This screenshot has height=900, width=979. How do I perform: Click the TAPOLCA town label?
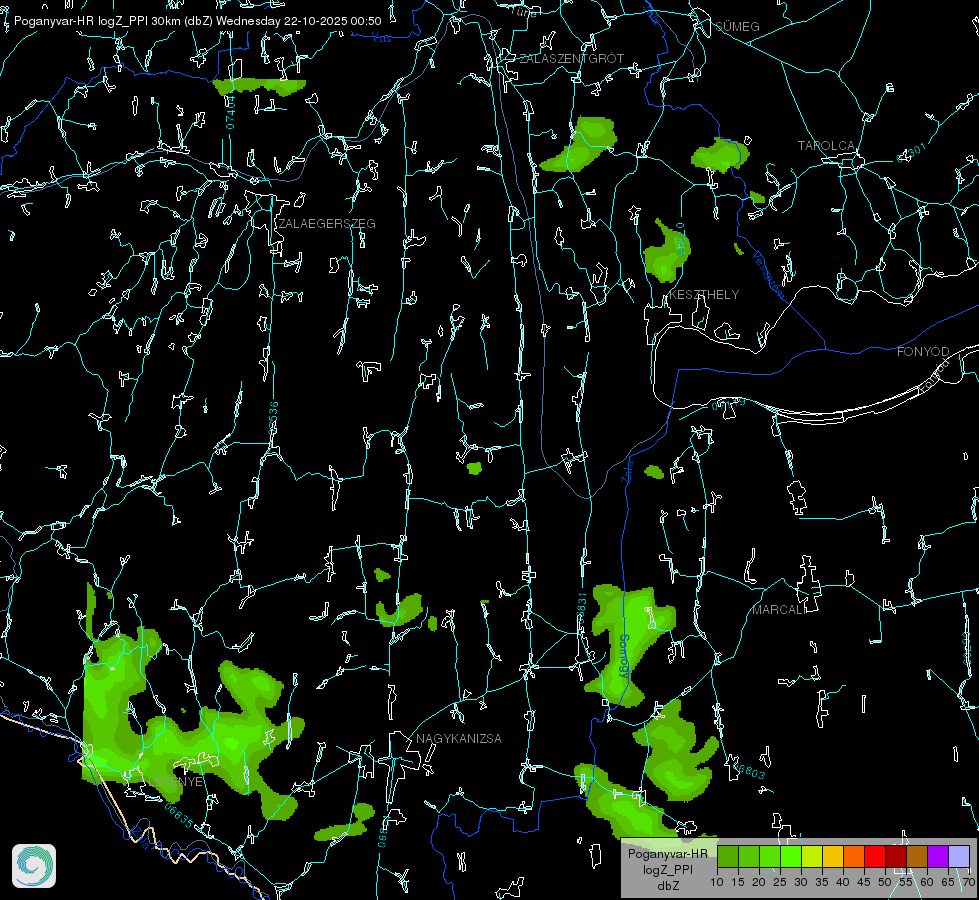[x=826, y=146]
